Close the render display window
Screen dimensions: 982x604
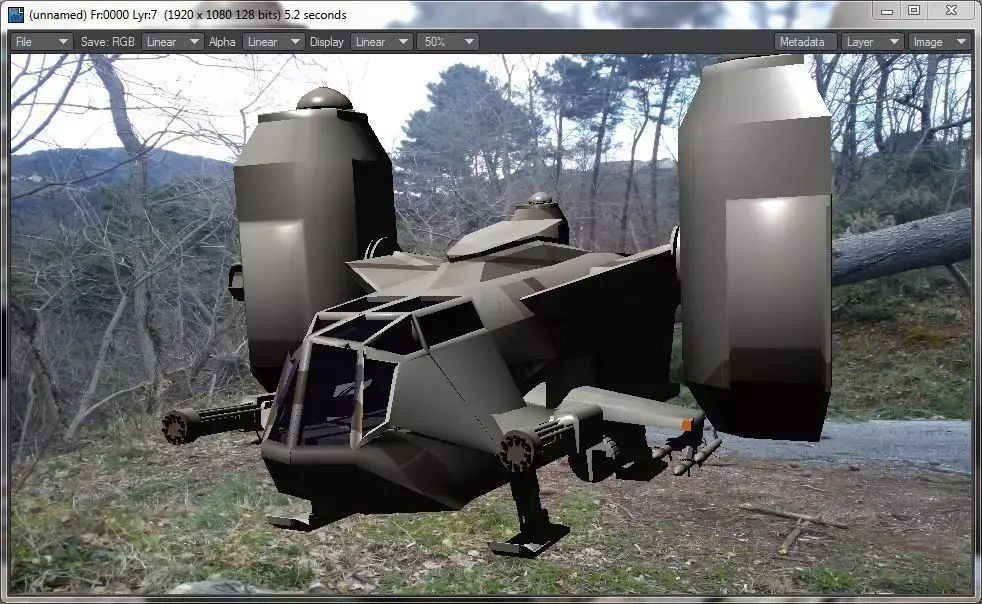point(951,11)
